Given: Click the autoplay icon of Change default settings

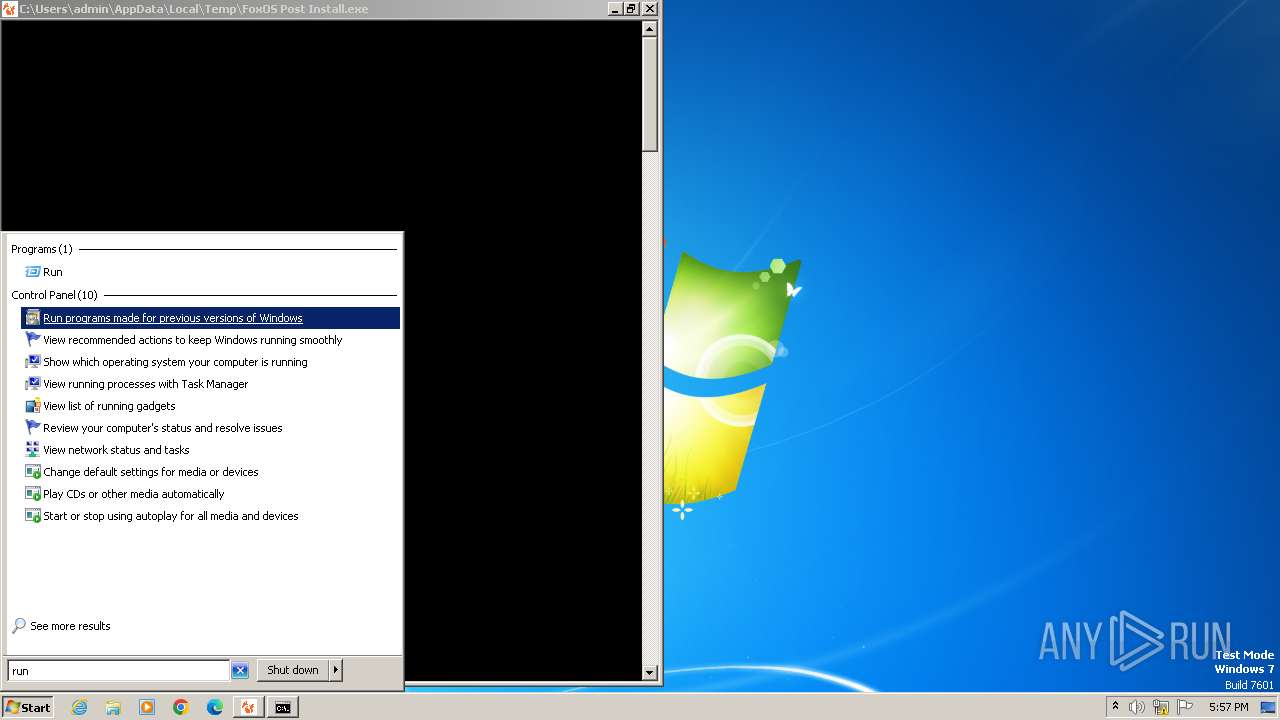Looking at the screenshot, I should (33, 472).
